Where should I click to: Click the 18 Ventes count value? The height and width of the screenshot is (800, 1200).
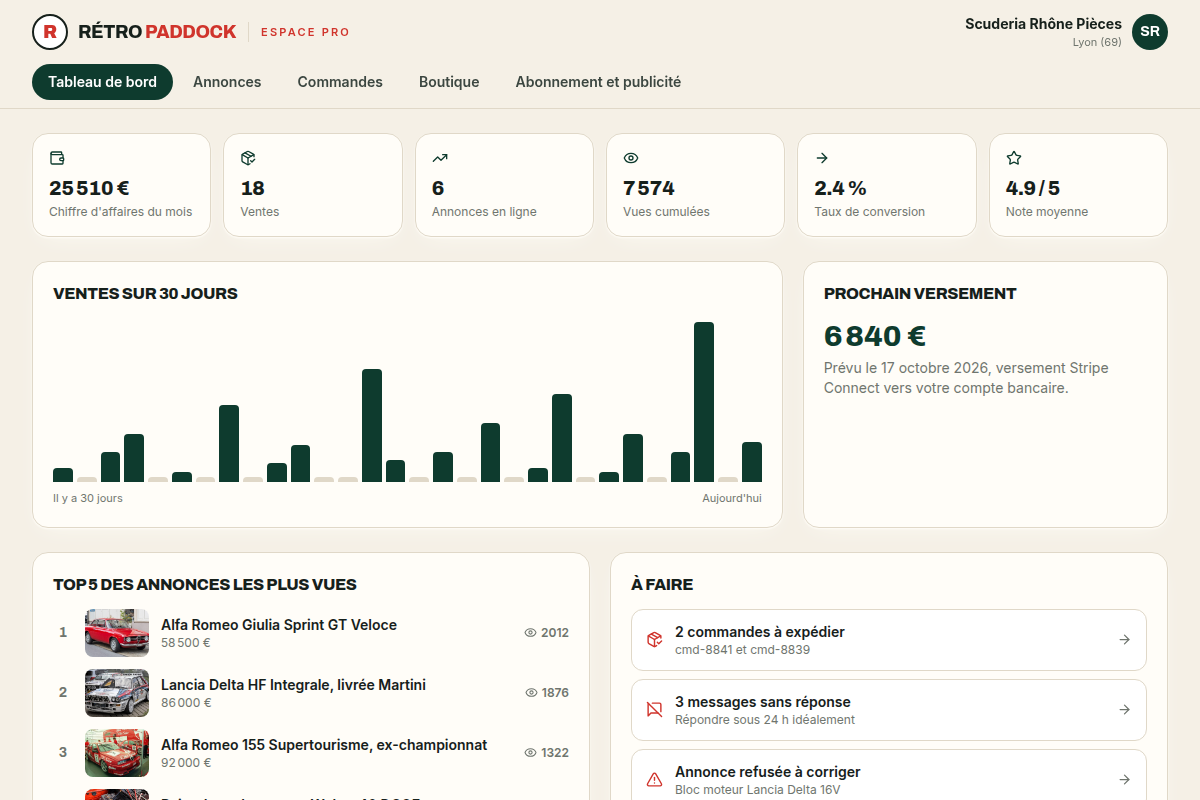point(253,188)
